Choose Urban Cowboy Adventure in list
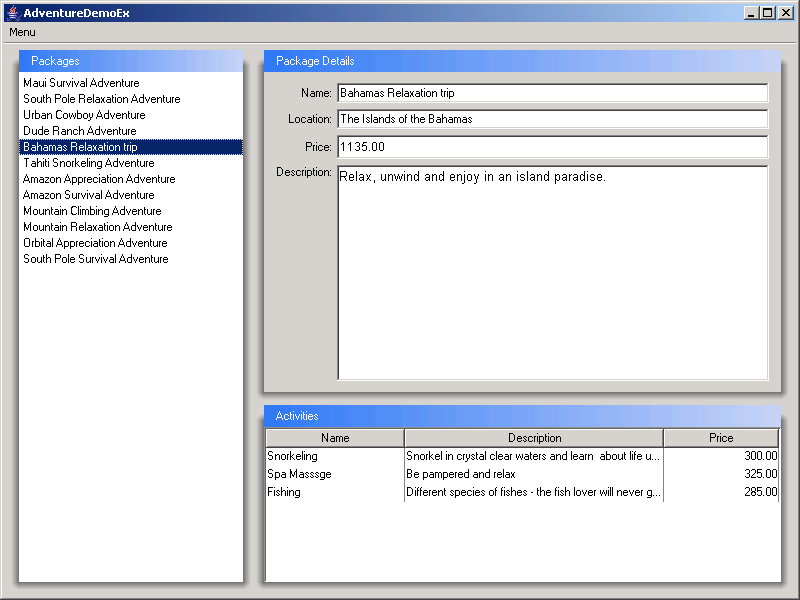The height and width of the screenshot is (600, 800). (131, 115)
